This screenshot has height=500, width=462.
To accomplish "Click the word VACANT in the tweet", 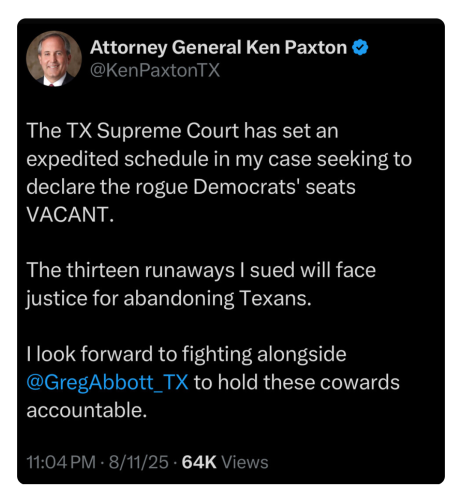I will coord(70,214).
